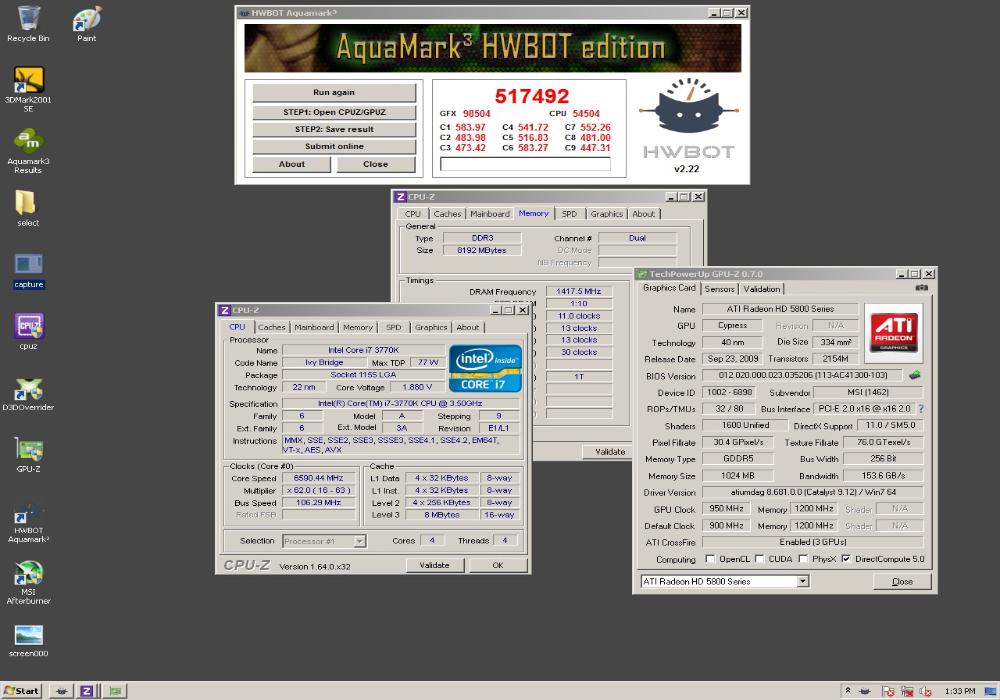The height and width of the screenshot is (700, 1000).
Task: Click the DRAM Frequency 1417.5 MHz value
Action: coord(578,291)
